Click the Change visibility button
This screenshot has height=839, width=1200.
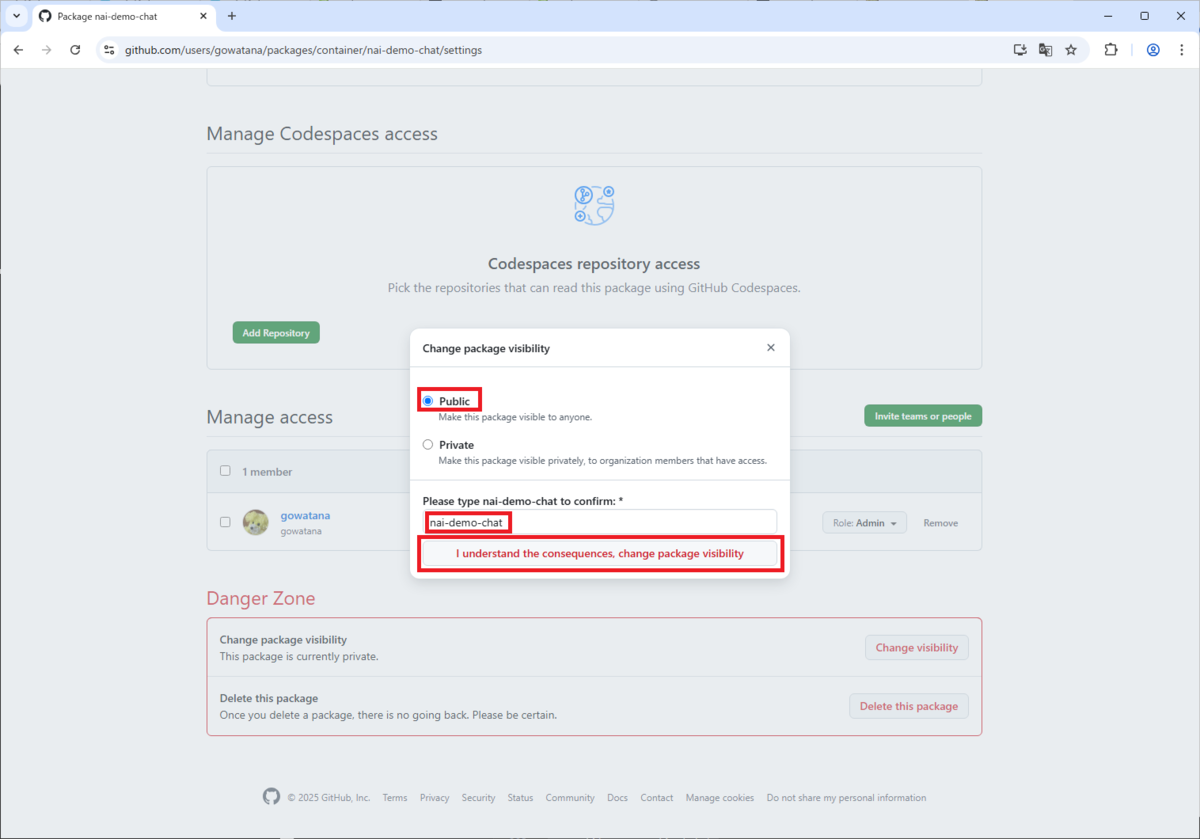point(917,647)
